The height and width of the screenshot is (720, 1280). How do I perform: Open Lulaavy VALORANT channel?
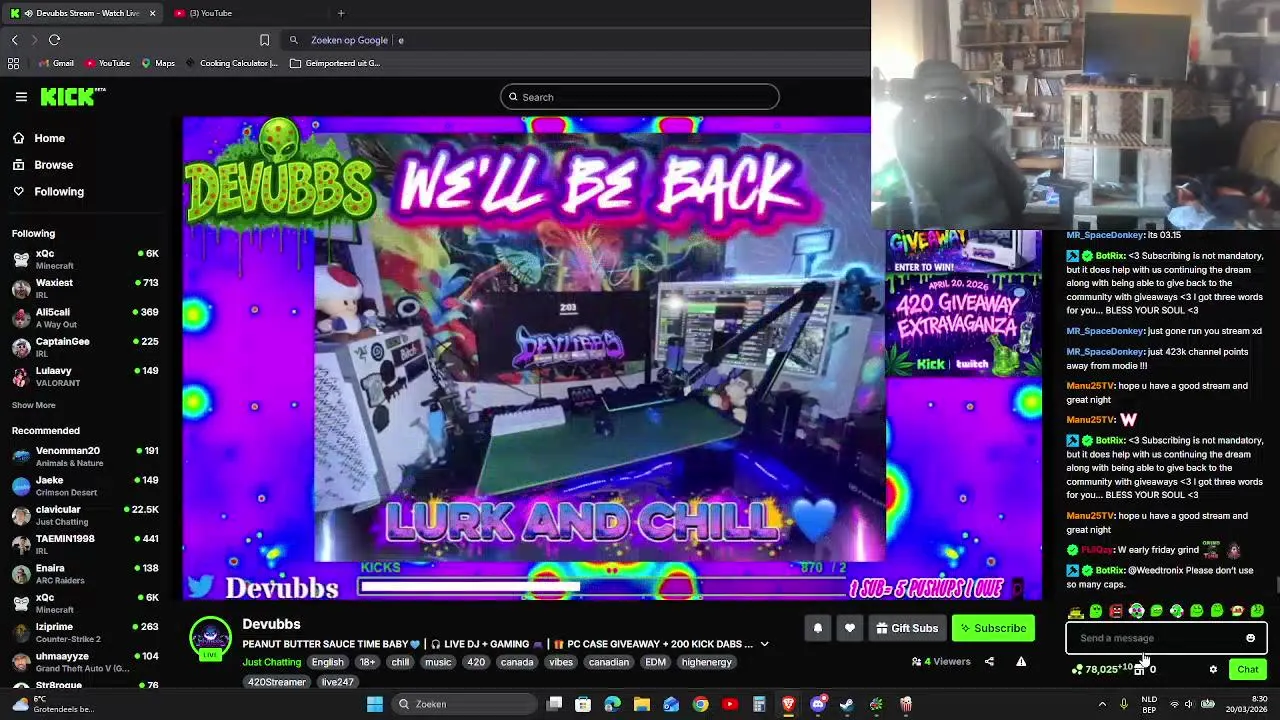(85, 376)
